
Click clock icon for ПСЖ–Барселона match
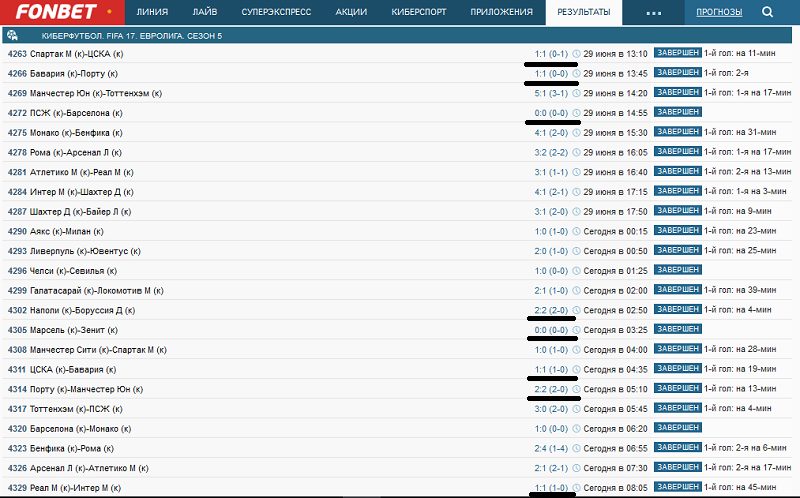[576, 113]
